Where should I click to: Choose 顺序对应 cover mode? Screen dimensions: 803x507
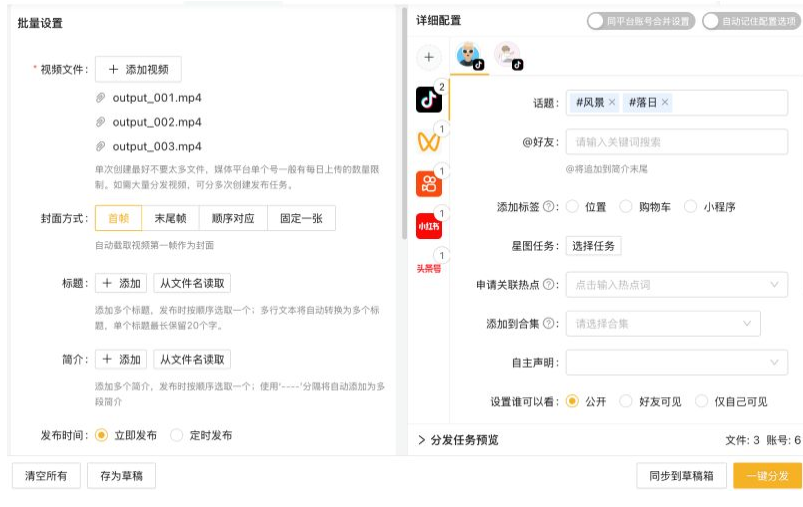pos(233,218)
